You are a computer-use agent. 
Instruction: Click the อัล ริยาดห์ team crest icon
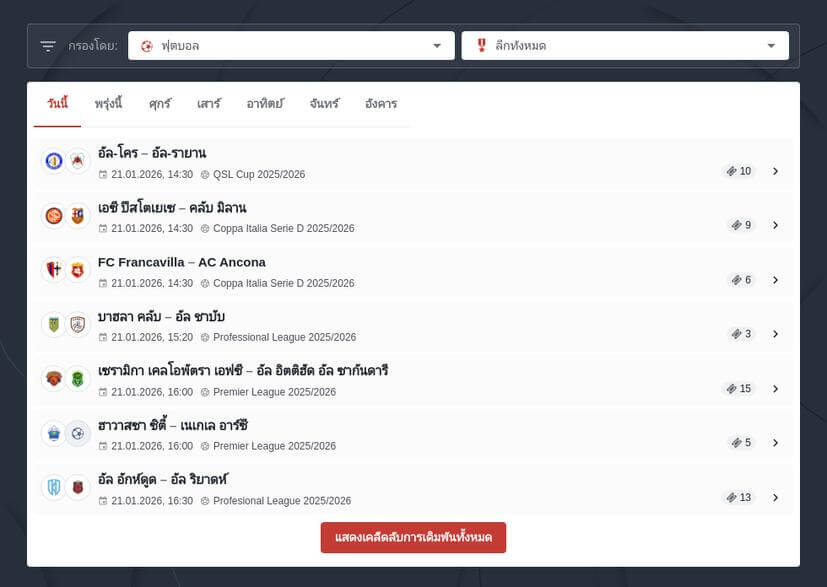point(78,488)
